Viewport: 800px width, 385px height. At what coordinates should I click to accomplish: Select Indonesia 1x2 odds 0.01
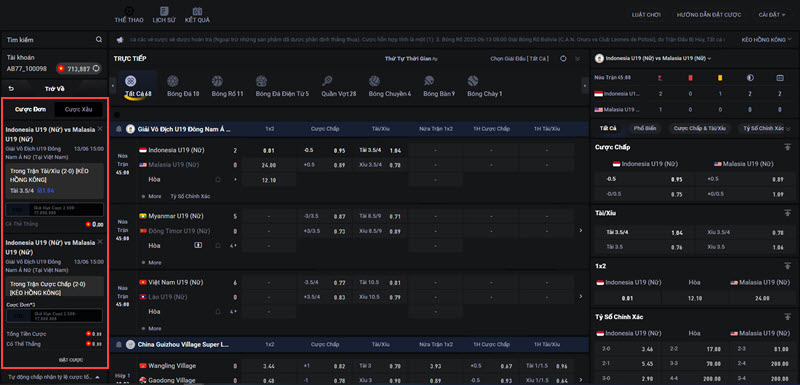point(269,150)
